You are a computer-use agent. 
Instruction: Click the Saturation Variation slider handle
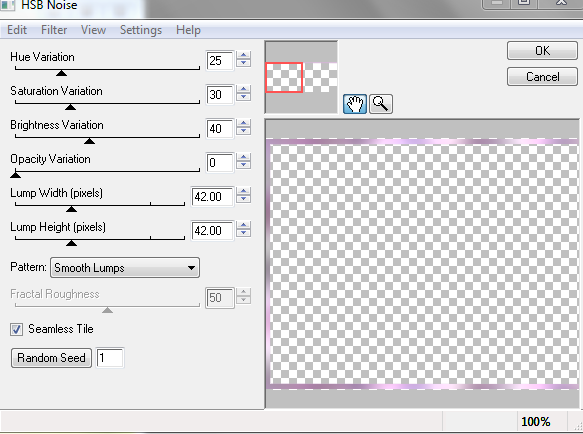point(70,107)
